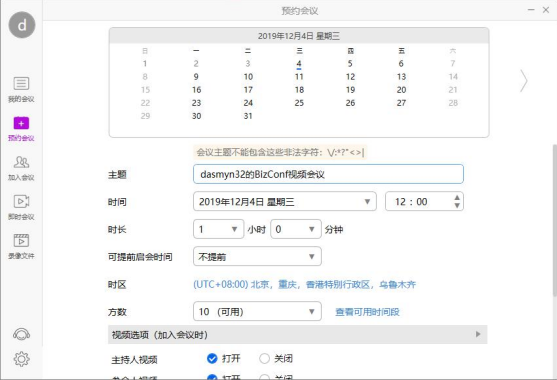Viewport: 557px width, 380px height.
Task: Minimize the 预约会议 window
Action: tap(531, 10)
